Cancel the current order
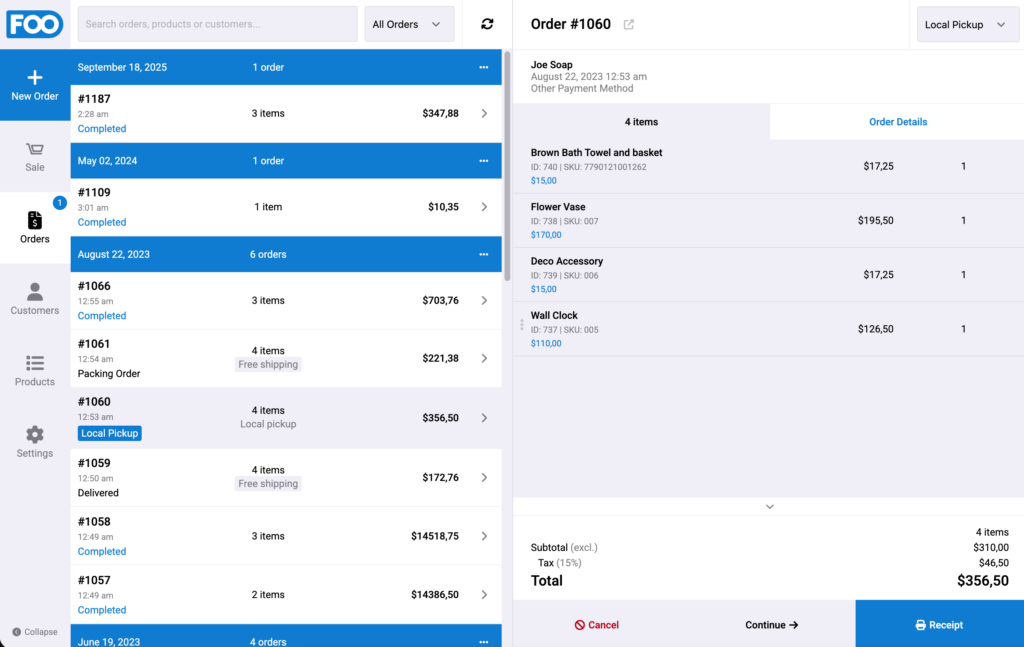This screenshot has height=647, width=1024. 596,625
